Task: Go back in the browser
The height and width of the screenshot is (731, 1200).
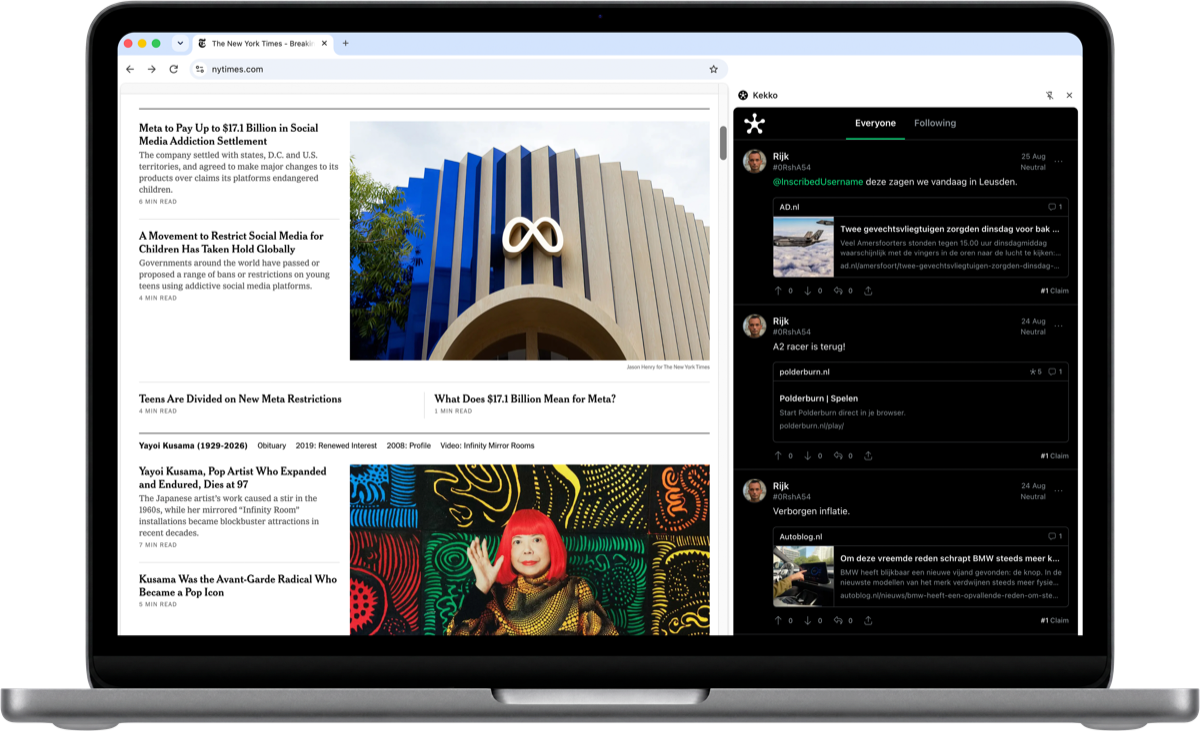Action: (130, 69)
